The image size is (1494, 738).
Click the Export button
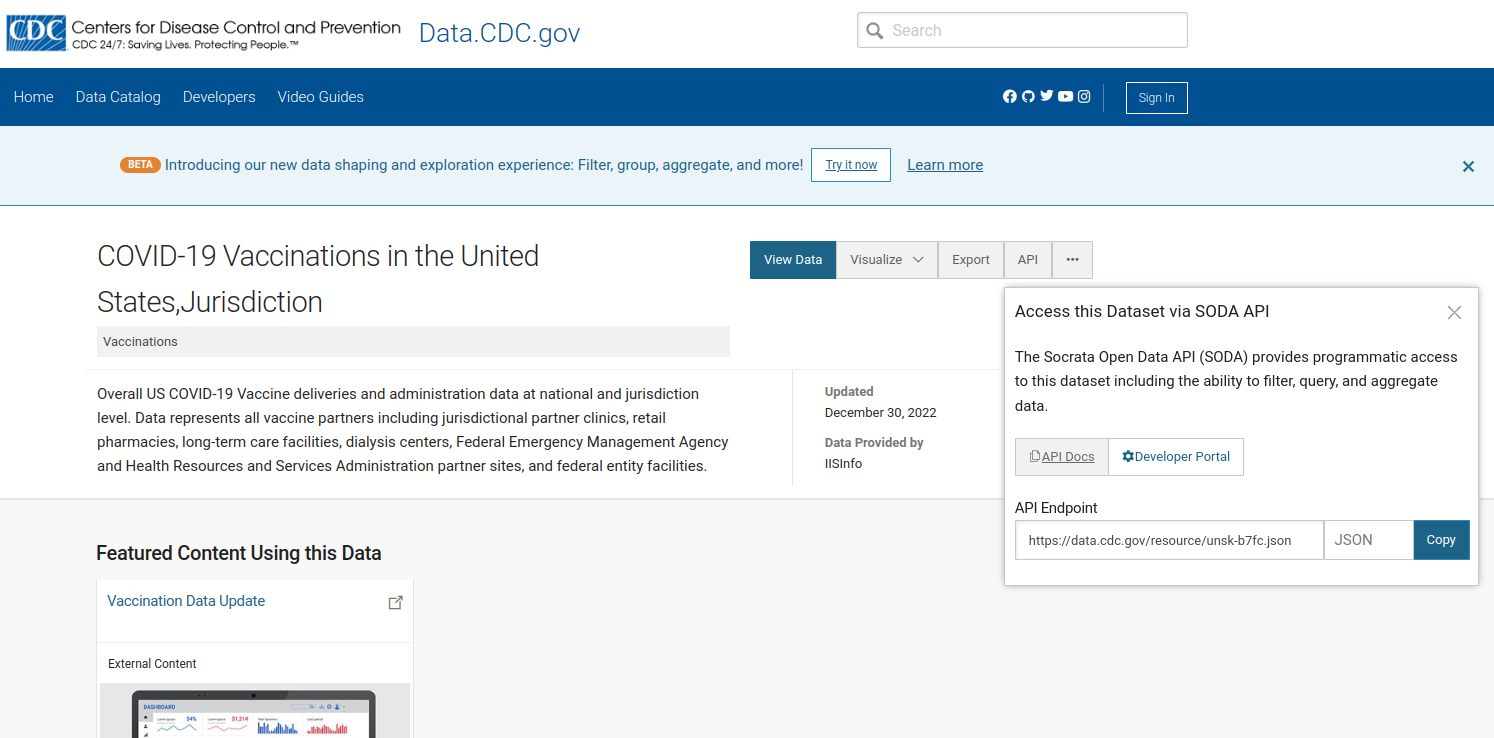[970, 260]
